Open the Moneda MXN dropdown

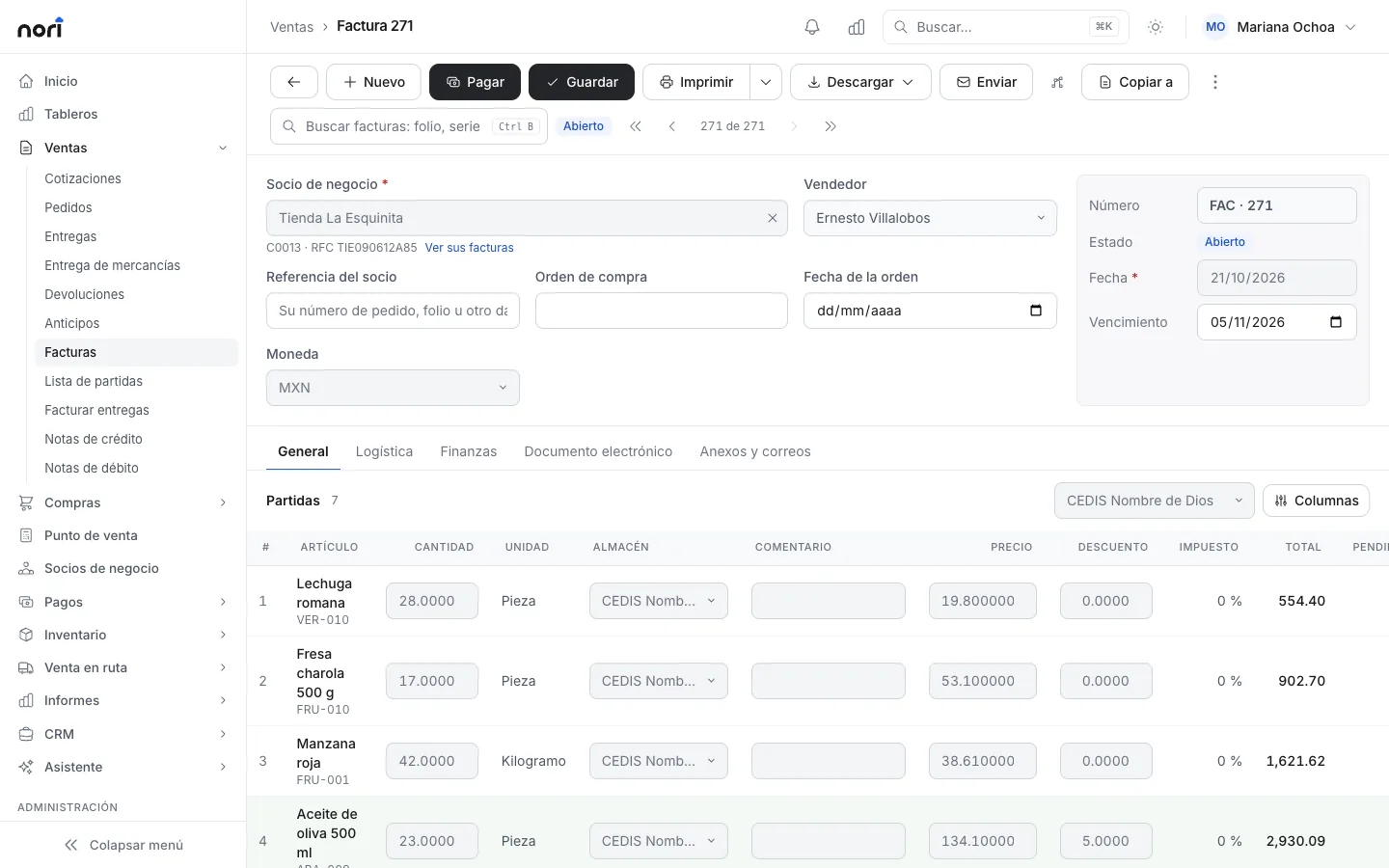[393, 388]
